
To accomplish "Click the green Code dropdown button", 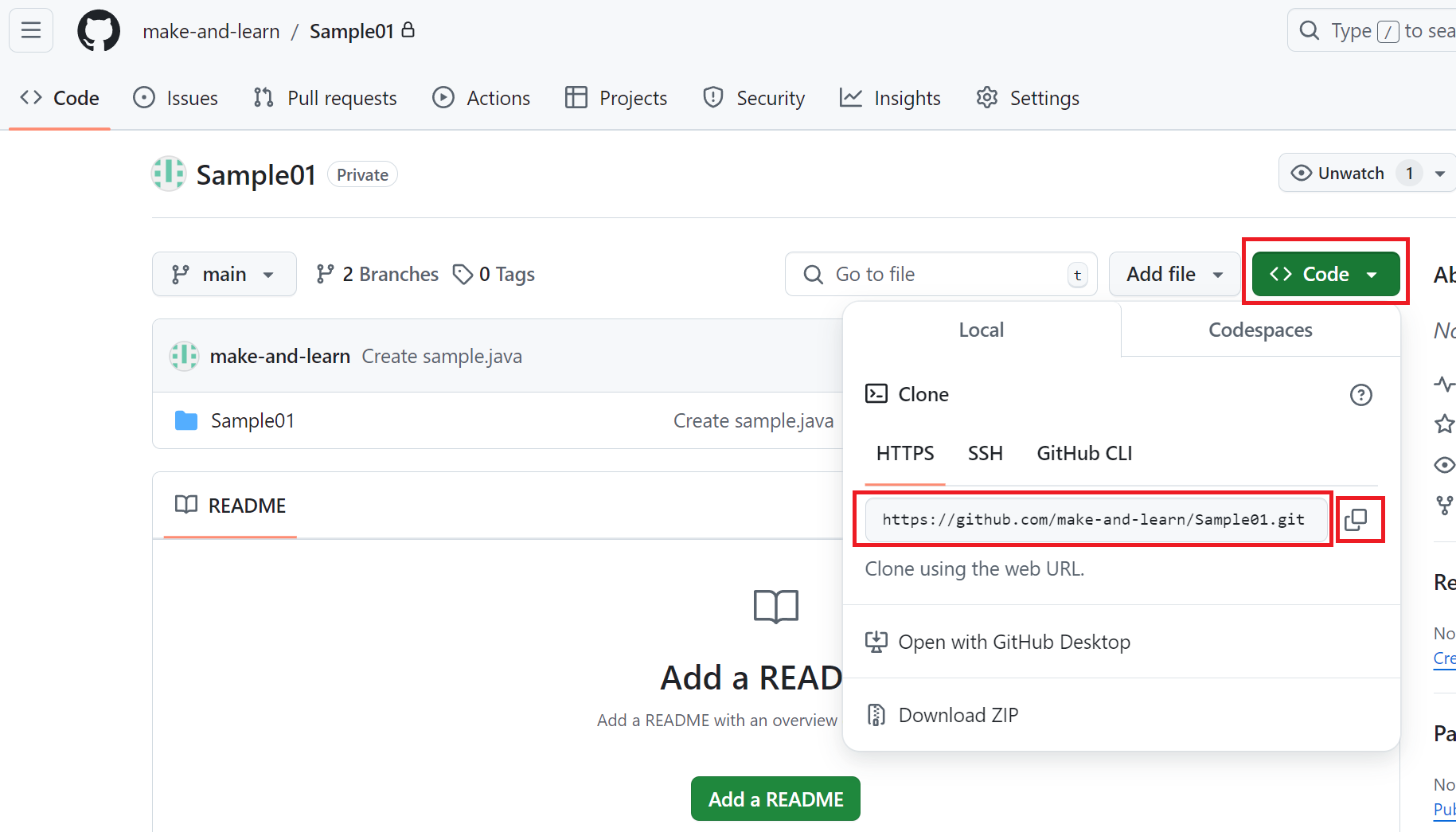I will pyautogui.click(x=1325, y=274).
